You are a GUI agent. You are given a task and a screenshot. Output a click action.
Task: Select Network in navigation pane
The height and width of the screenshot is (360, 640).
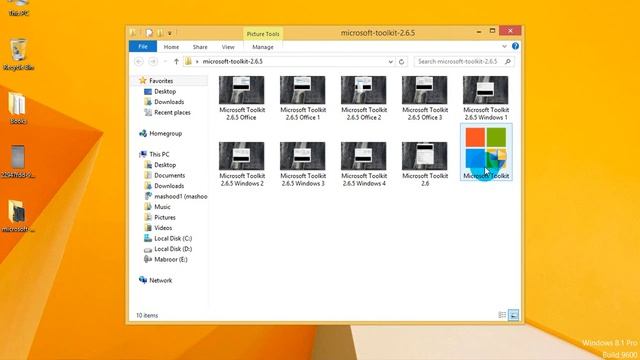tap(160, 280)
